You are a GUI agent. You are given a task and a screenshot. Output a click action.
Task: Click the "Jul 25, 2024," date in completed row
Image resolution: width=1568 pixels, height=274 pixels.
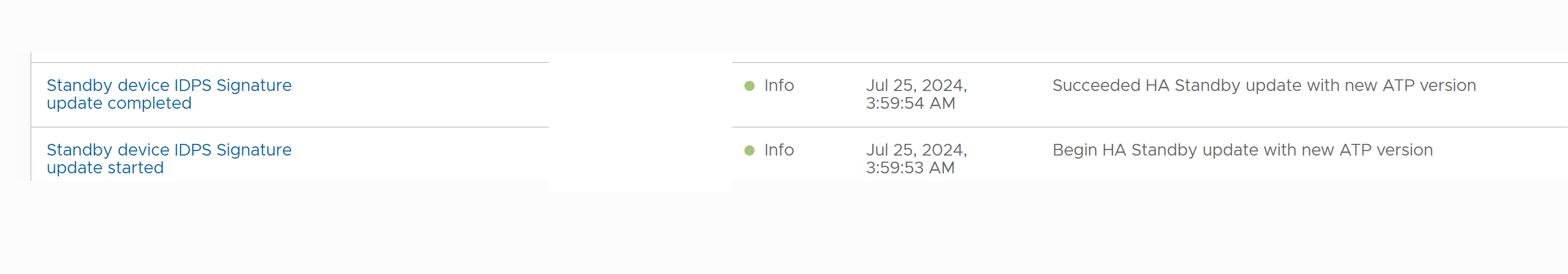pos(916,85)
